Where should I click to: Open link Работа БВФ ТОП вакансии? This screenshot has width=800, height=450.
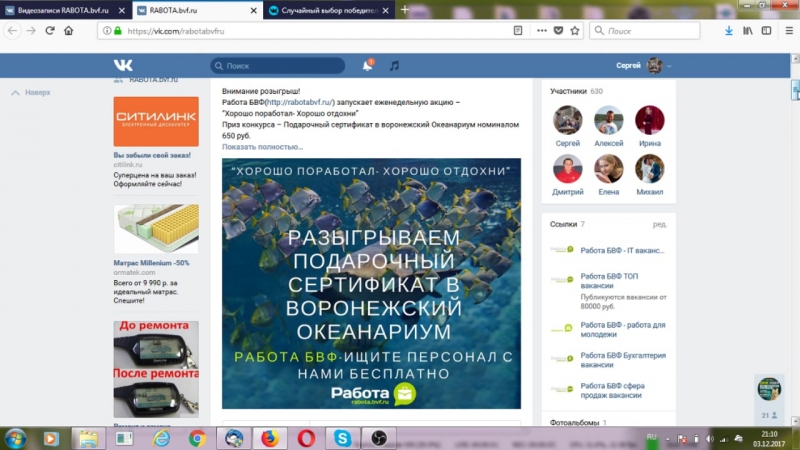pyautogui.click(x=609, y=281)
